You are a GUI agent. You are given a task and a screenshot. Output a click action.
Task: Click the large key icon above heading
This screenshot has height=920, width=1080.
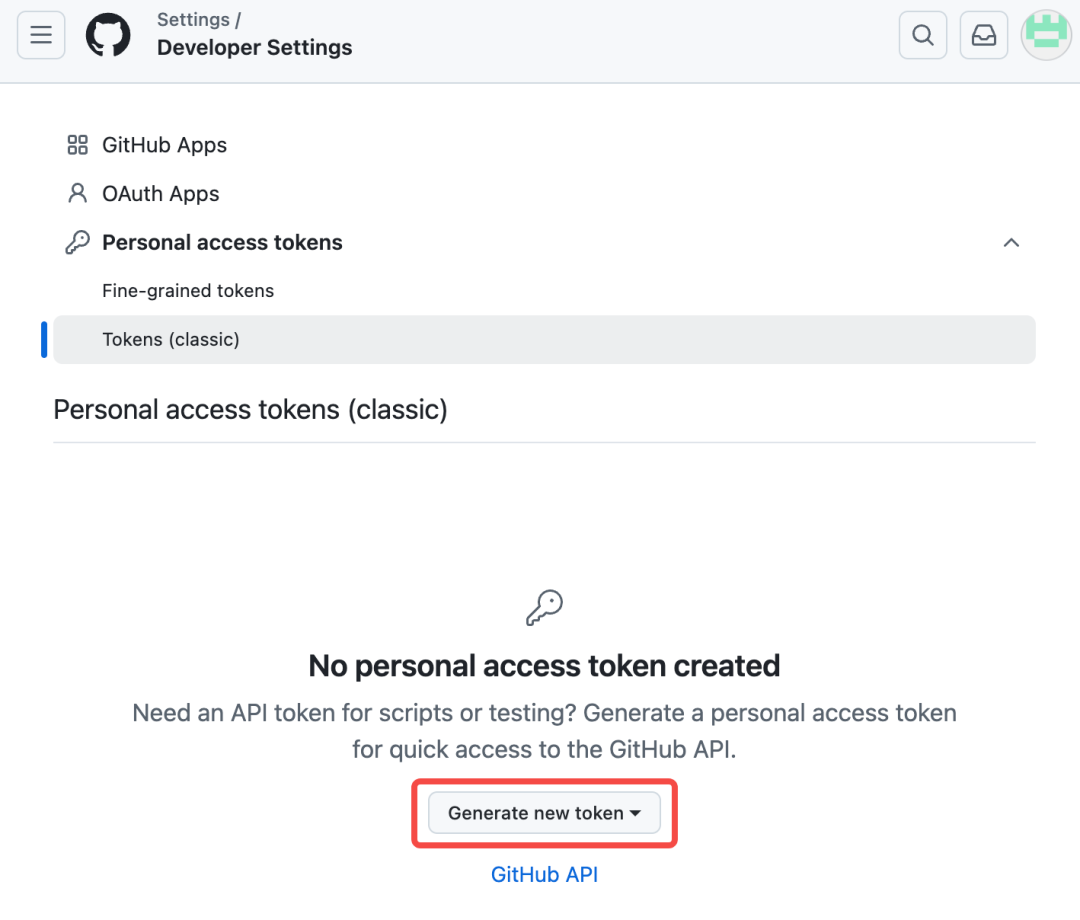tap(544, 607)
